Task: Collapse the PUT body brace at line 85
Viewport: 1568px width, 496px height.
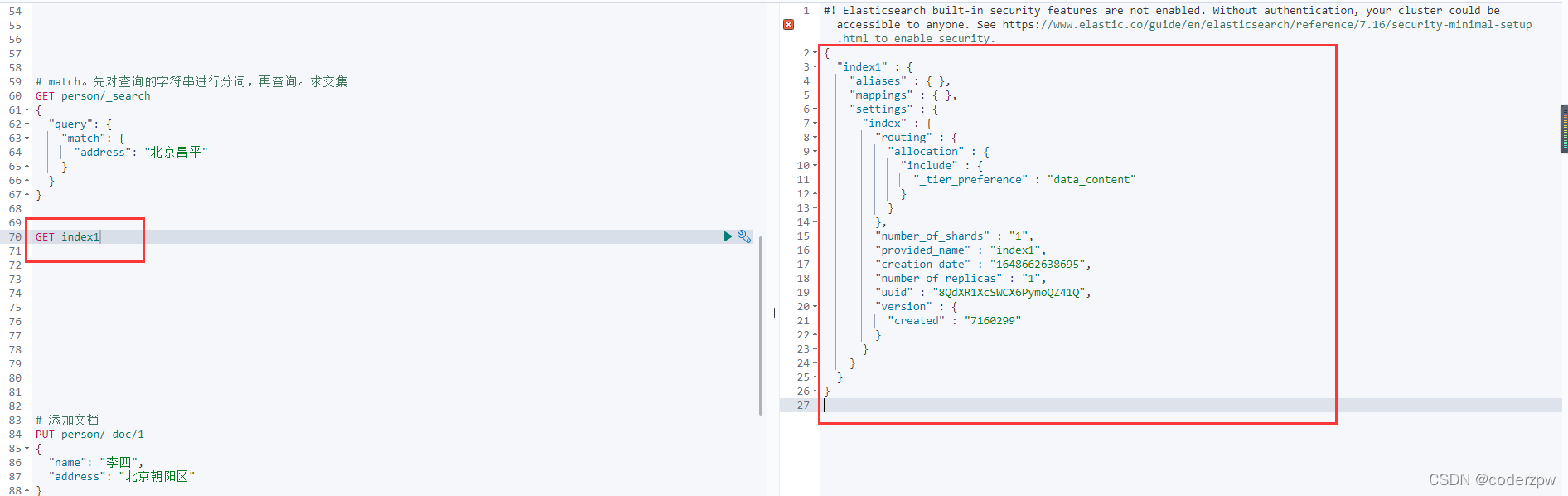Action: click(27, 449)
